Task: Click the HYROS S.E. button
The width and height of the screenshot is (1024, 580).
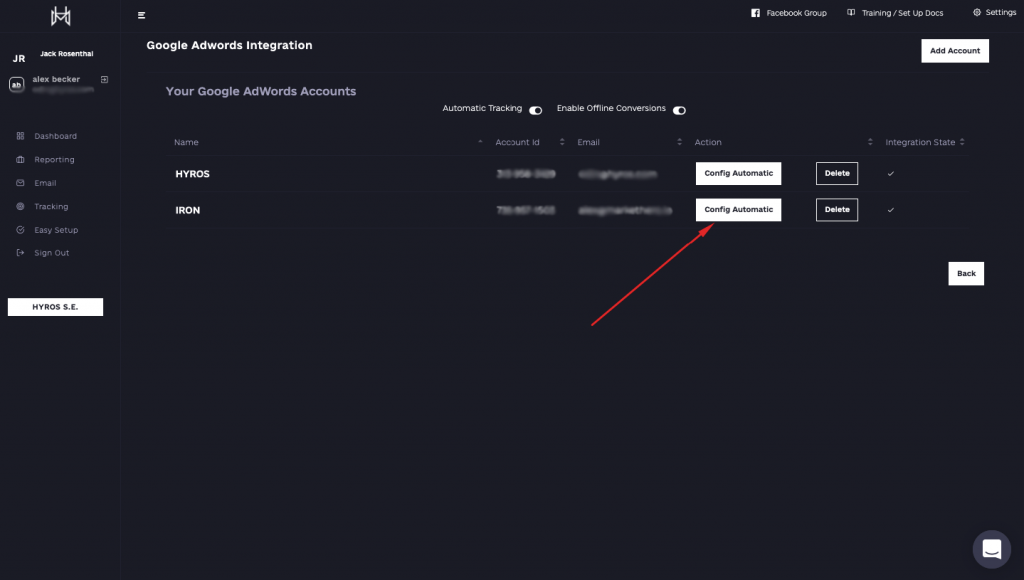Action: [x=56, y=307]
